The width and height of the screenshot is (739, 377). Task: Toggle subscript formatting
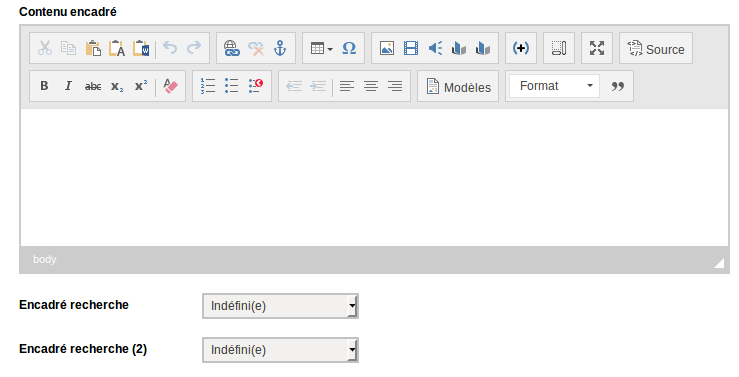click(117, 86)
